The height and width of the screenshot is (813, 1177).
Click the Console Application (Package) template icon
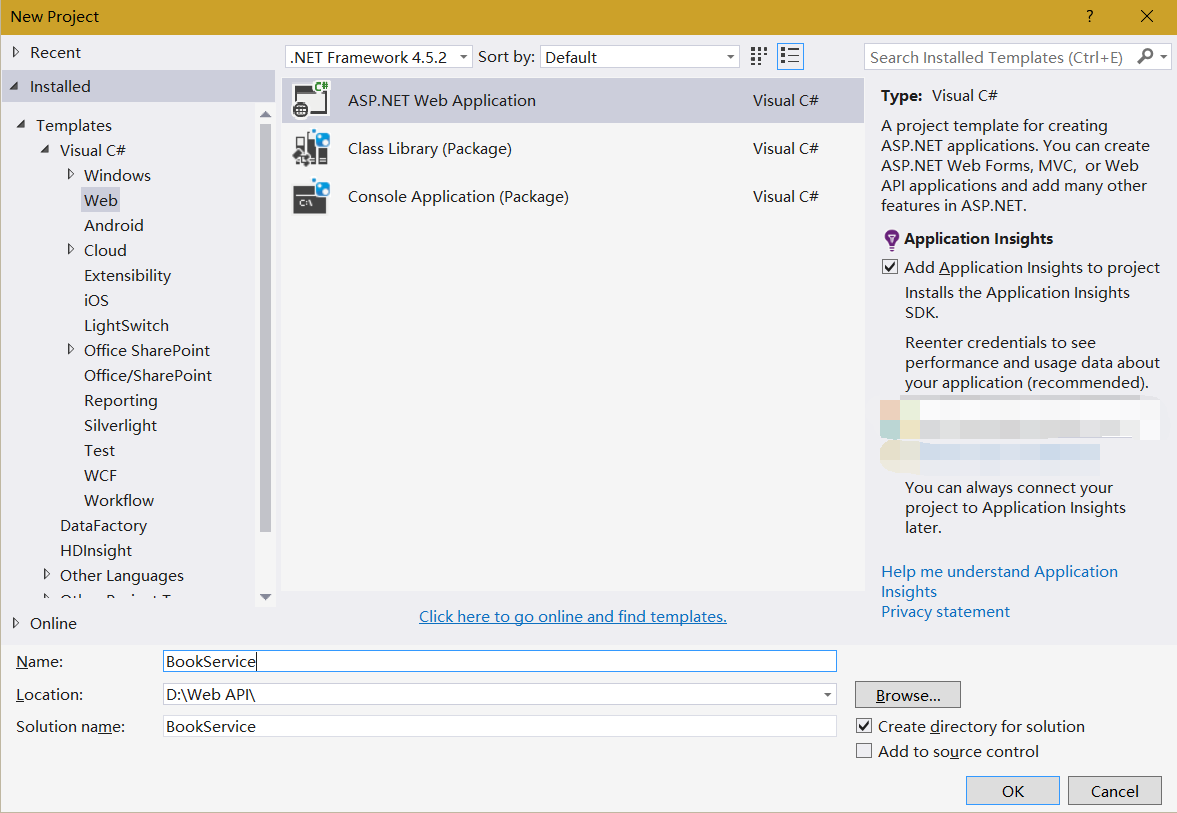[x=311, y=197]
